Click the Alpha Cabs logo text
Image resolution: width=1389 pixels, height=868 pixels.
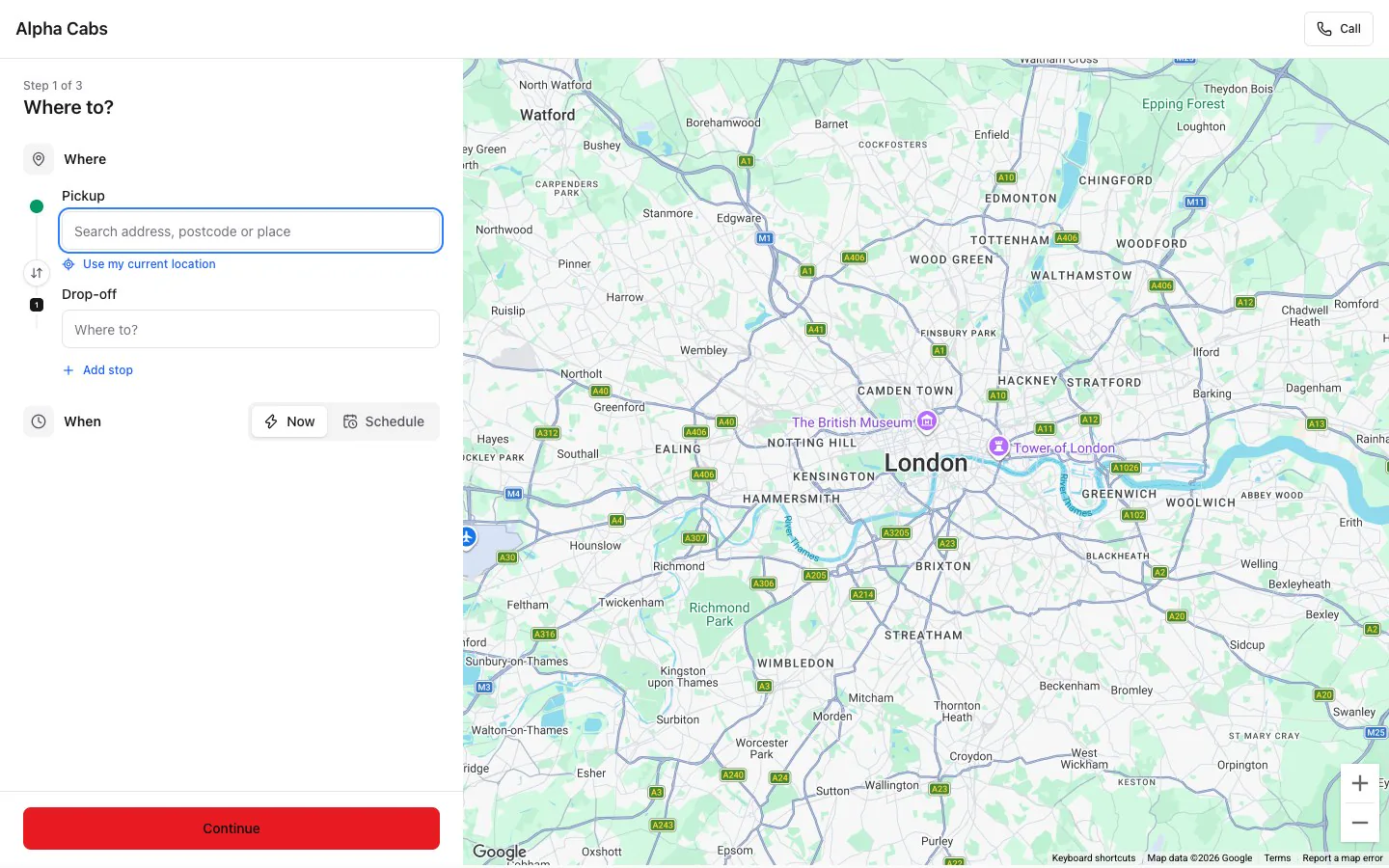click(62, 29)
